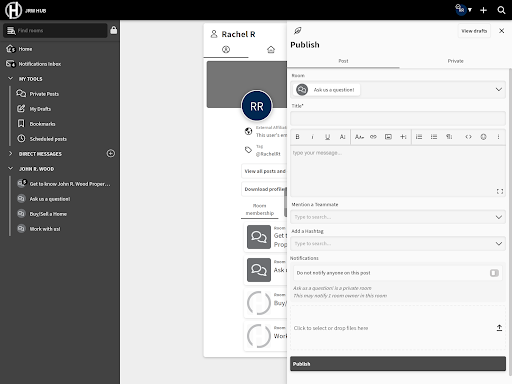512x384 pixels.
Task: Switch to the Post tab
Action: pyautogui.click(x=343, y=61)
